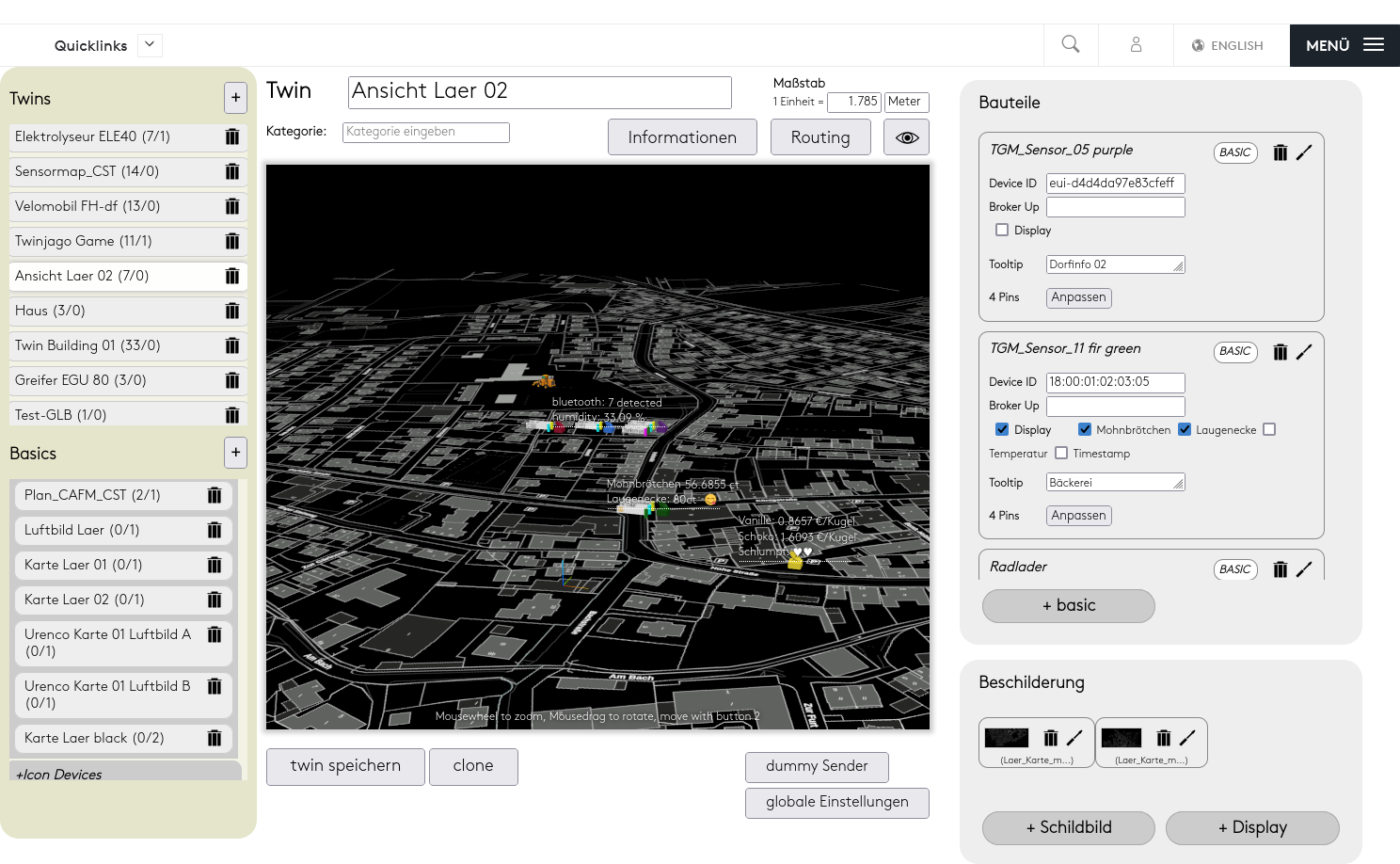1400x864 pixels.
Task: Click the twin speichern button
Action: tap(345, 766)
